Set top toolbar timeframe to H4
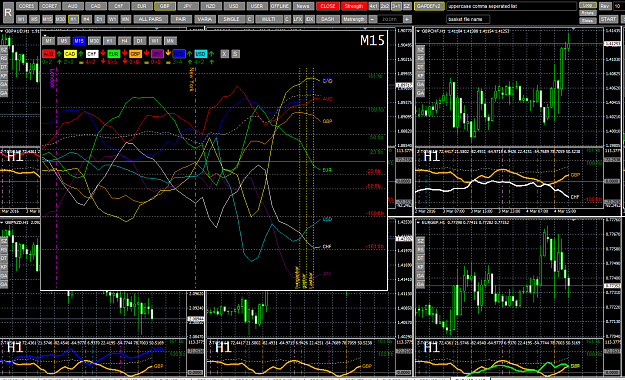 pyautogui.click(x=86, y=19)
